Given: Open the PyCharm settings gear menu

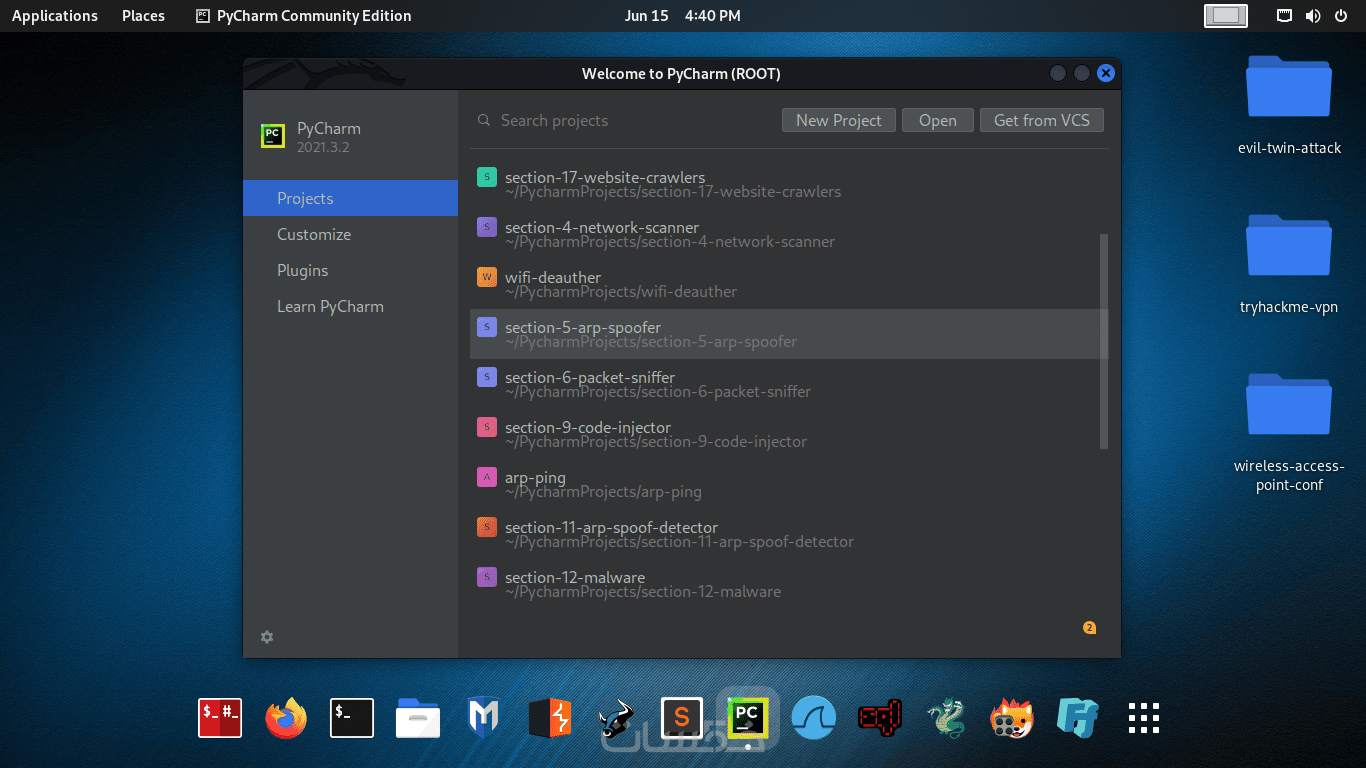Looking at the screenshot, I should (267, 637).
